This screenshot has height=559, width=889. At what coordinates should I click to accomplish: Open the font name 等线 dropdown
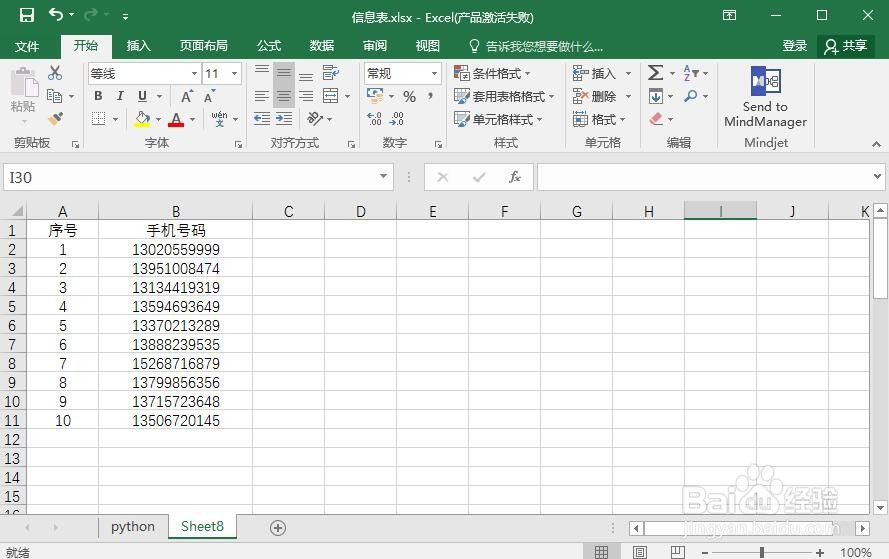(x=194, y=73)
